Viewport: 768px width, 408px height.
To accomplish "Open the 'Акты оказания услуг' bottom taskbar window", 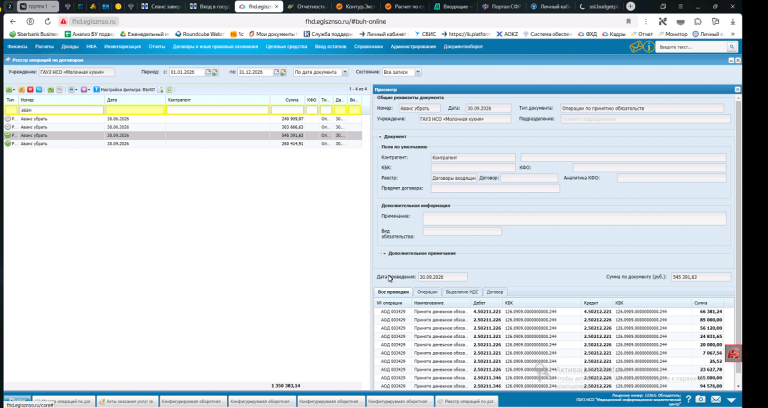I will tap(127, 401).
